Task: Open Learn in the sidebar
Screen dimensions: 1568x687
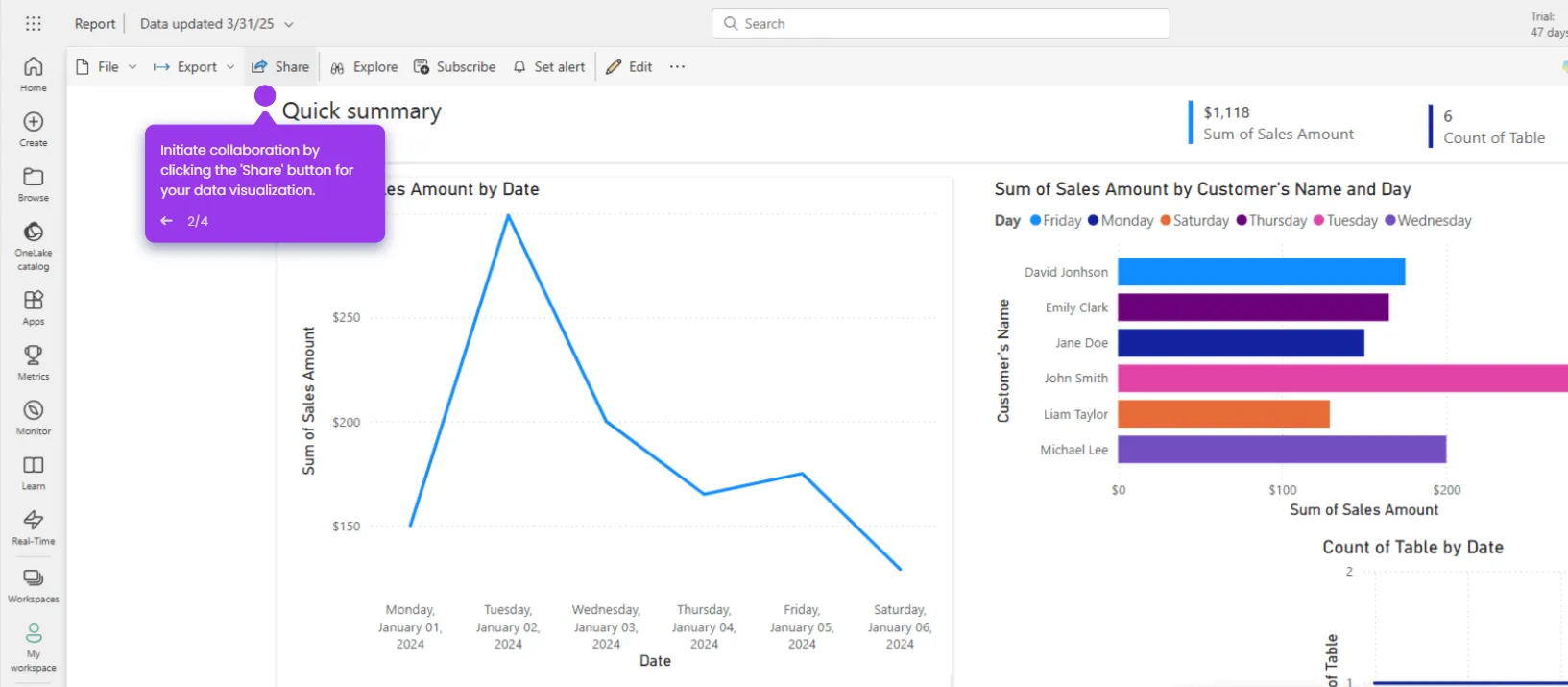Action: (x=34, y=473)
